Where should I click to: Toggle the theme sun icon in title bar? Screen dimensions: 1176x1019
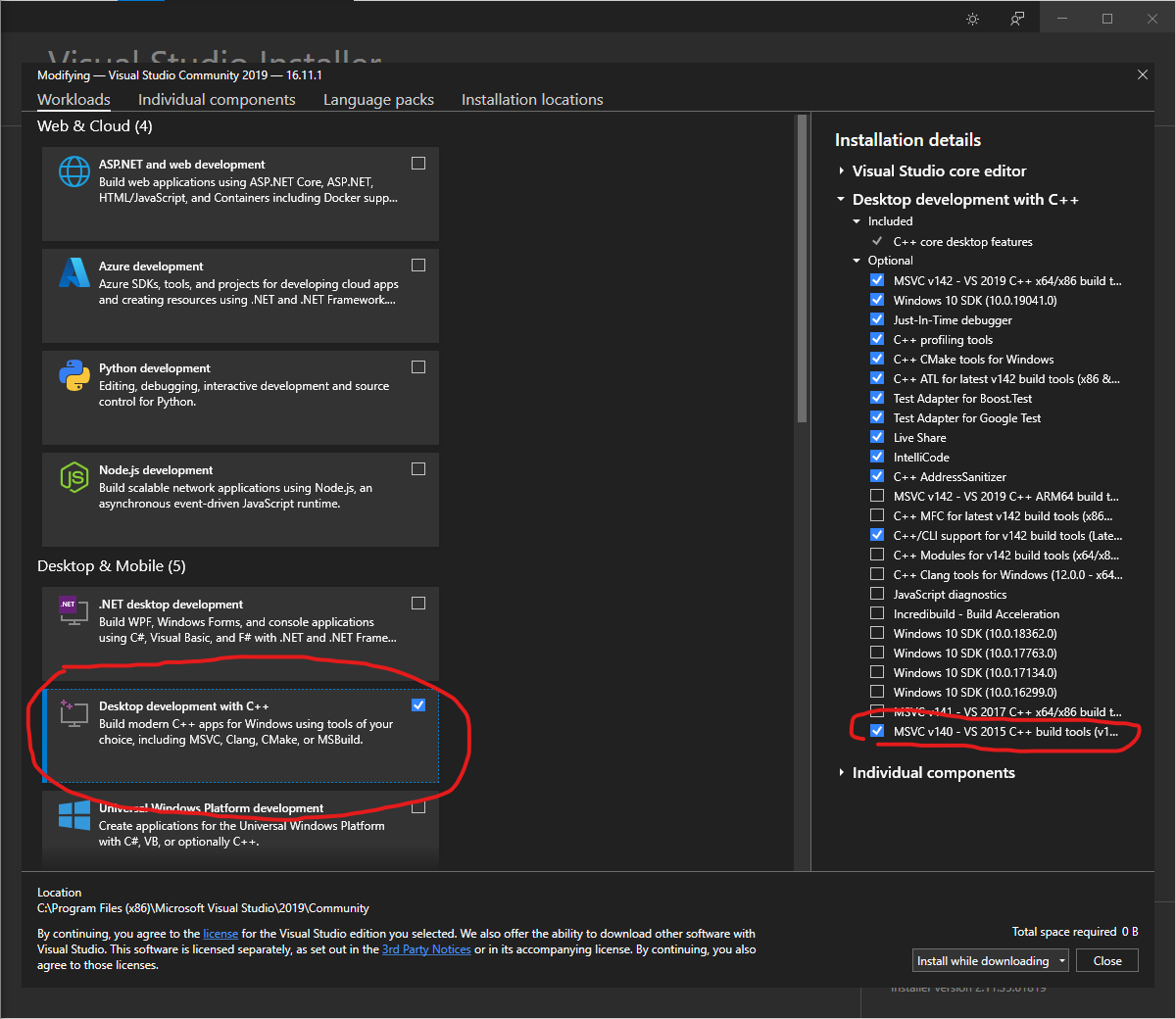click(x=972, y=19)
